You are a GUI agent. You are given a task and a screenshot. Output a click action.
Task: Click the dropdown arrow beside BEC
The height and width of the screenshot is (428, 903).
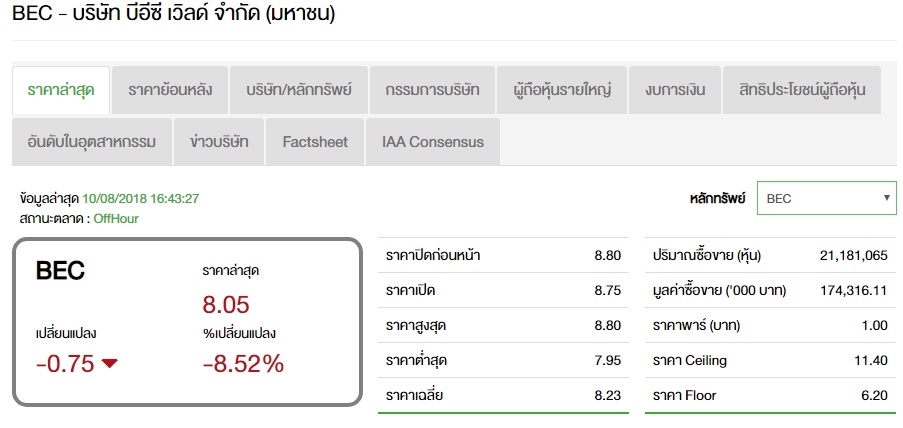[x=886, y=198]
